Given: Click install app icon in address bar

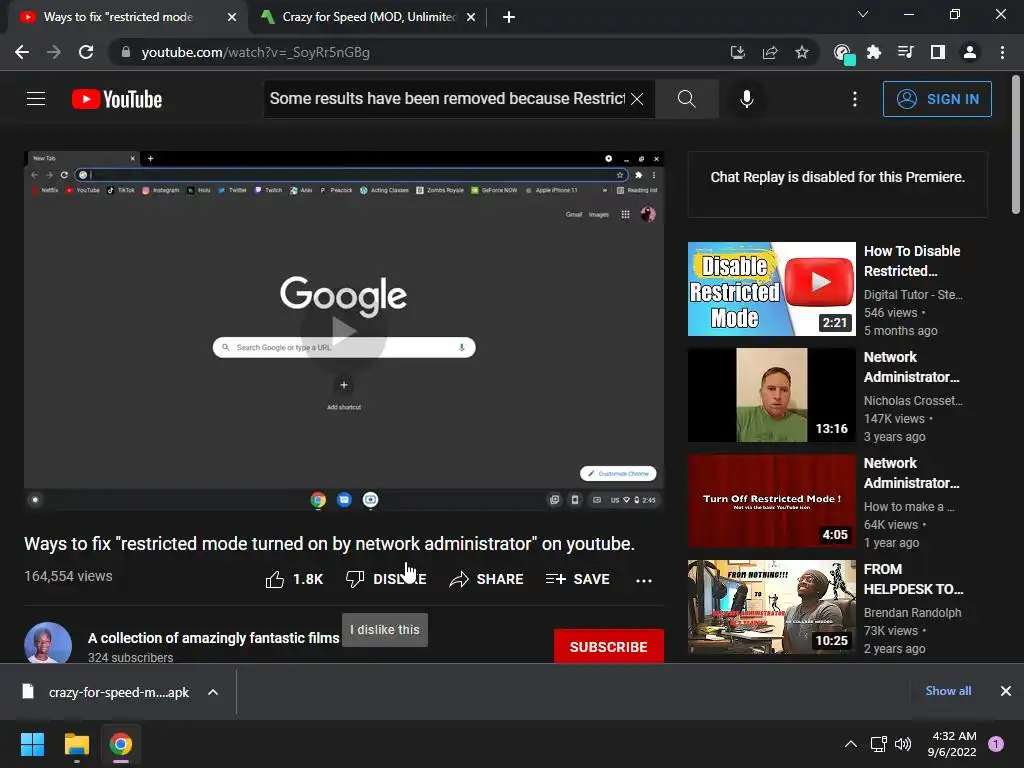Looking at the screenshot, I should (x=737, y=52).
